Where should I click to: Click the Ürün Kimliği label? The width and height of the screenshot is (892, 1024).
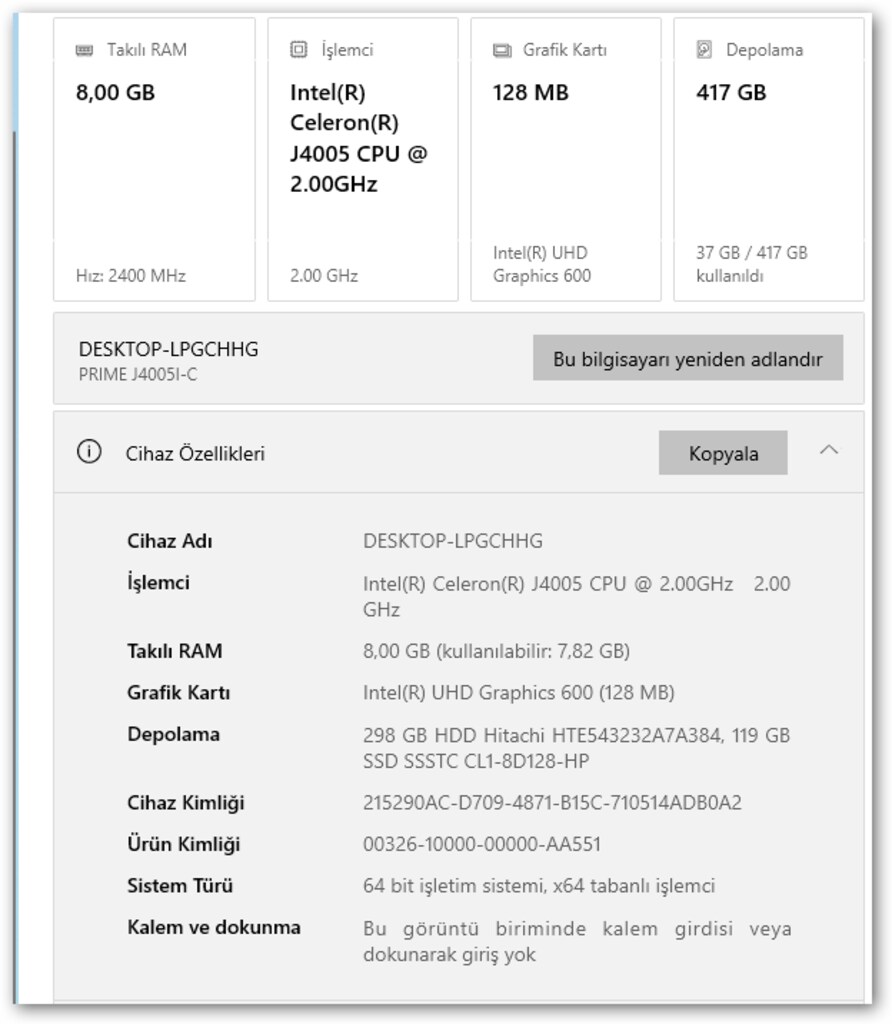pyautogui.click(x=183, y=844)
